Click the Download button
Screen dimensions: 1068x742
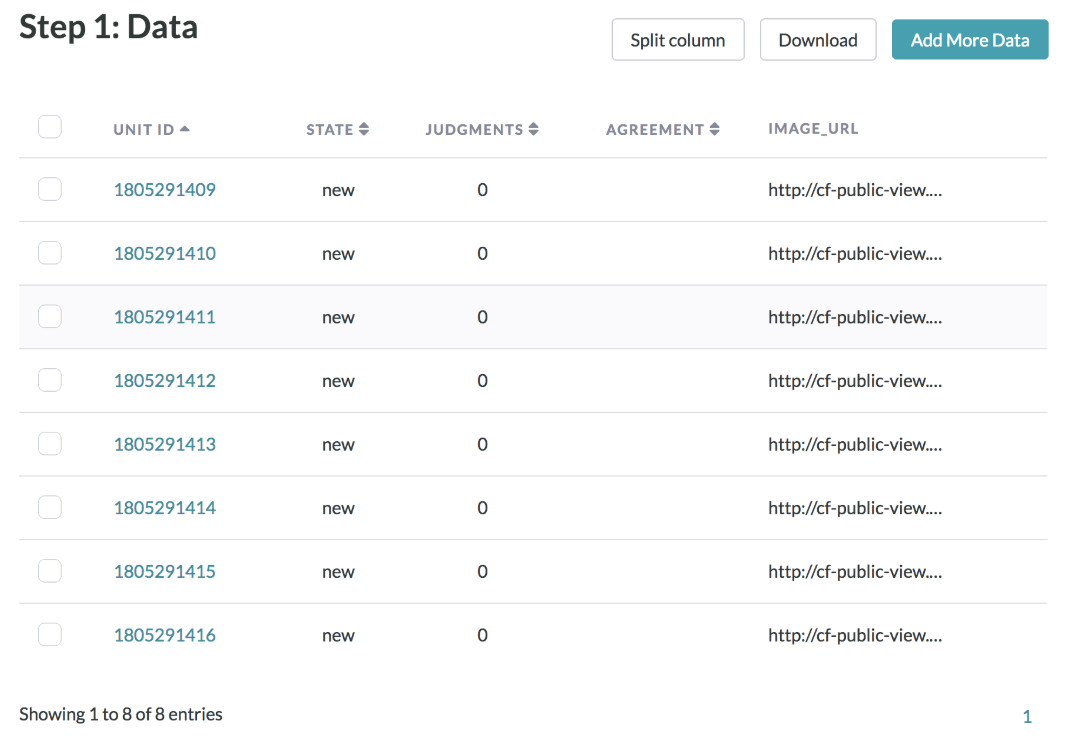click(818, 40)
